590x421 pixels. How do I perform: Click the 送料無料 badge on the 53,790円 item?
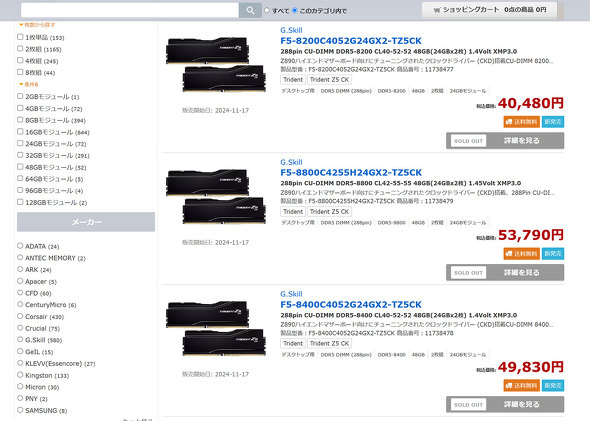coord(522,254)
